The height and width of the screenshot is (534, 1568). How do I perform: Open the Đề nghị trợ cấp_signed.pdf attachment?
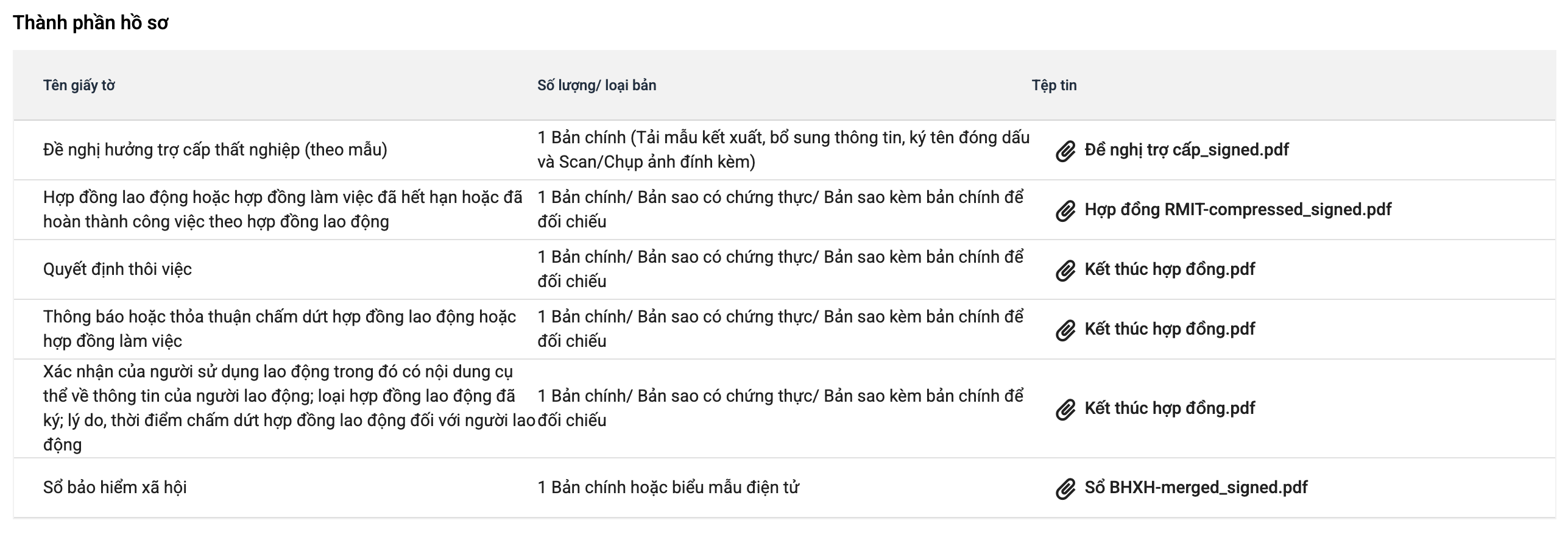click(1186, 150)
